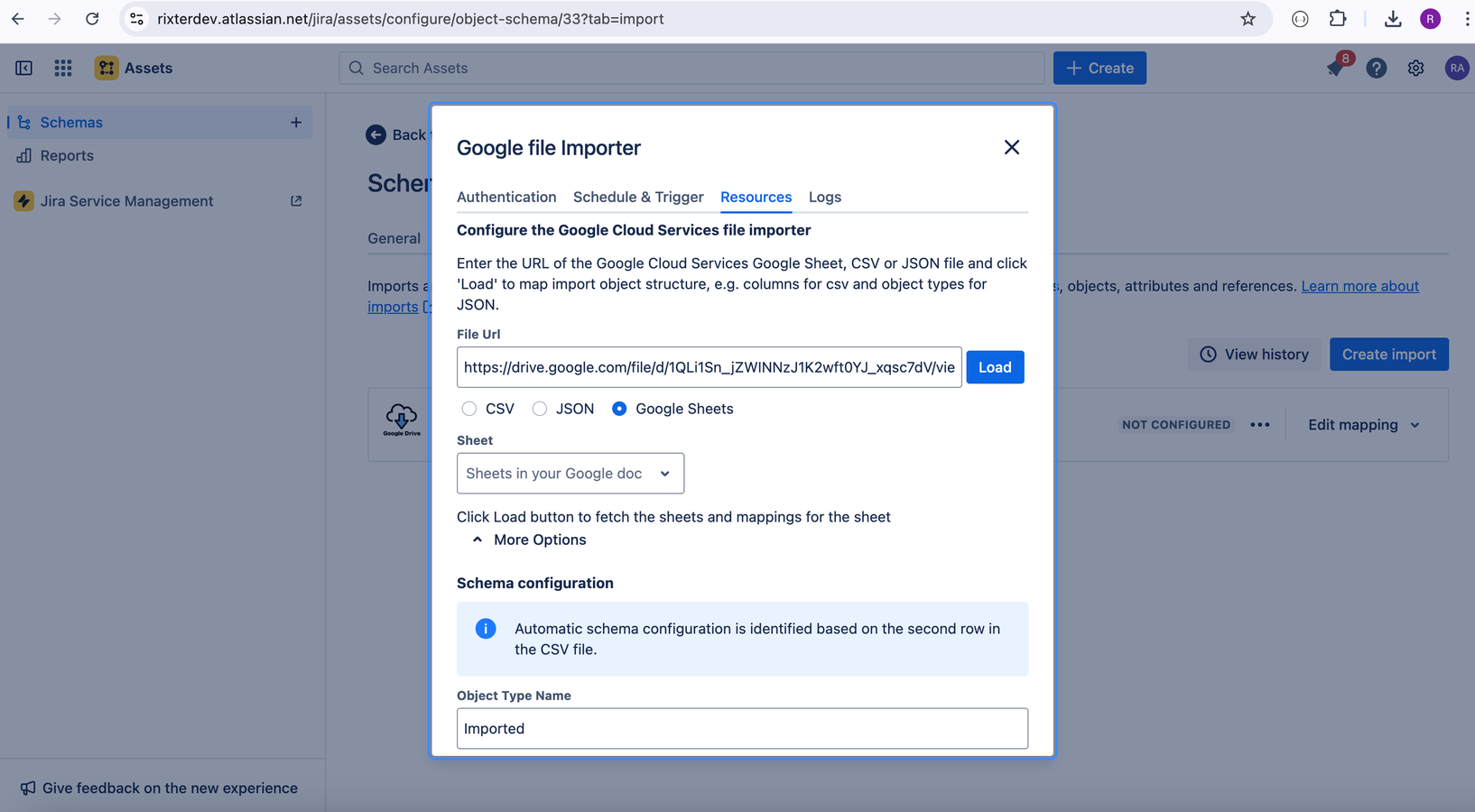This screenshot has height=812, width=1475.
Task: Open the Logs tab
Action: click(x=825, y=197)
